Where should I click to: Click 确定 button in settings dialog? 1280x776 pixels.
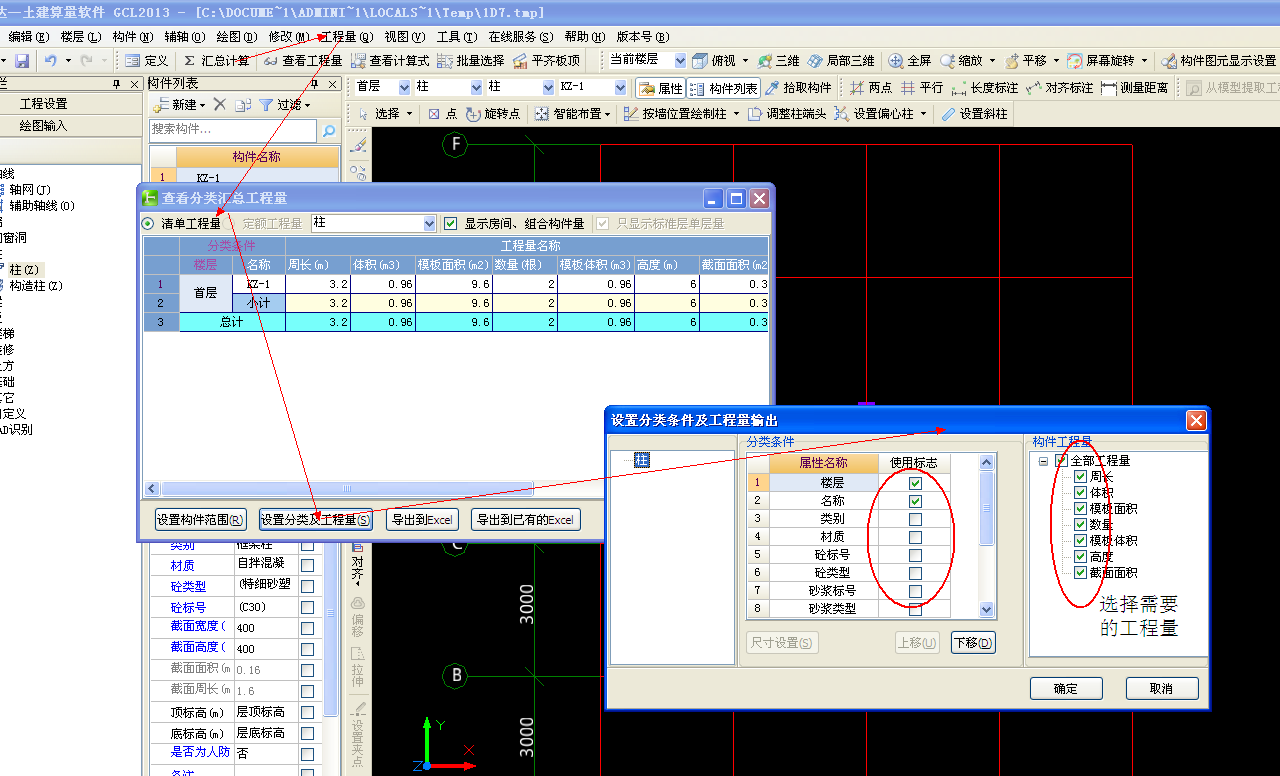tap(1066, 688)
